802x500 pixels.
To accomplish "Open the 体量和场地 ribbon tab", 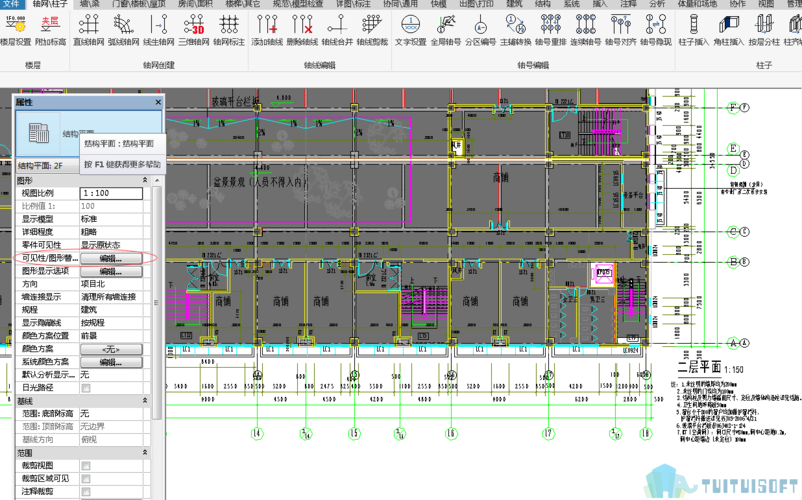I will click(x=695, y=4).
